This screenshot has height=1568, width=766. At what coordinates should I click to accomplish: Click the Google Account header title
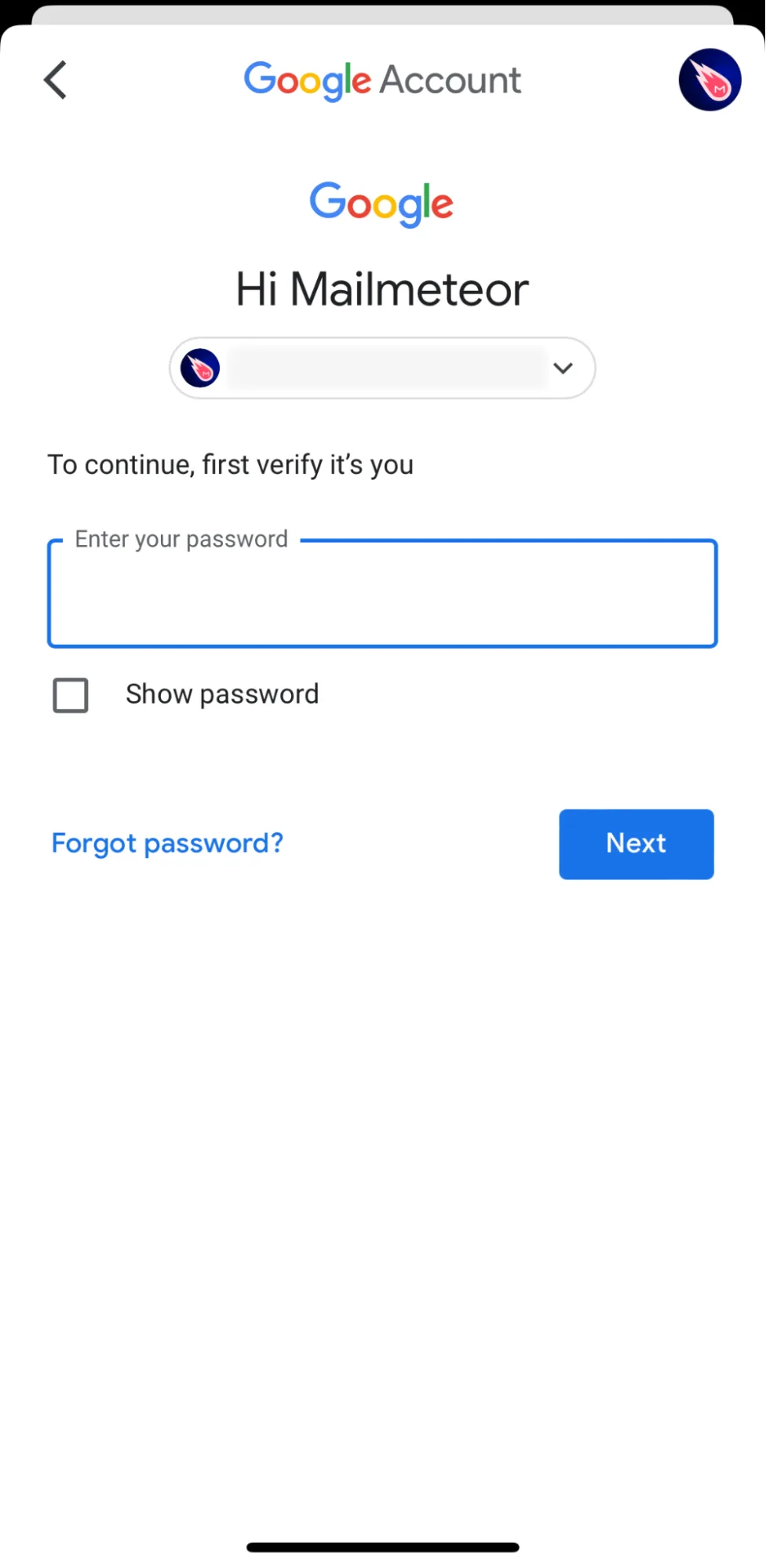coord(382,79)
